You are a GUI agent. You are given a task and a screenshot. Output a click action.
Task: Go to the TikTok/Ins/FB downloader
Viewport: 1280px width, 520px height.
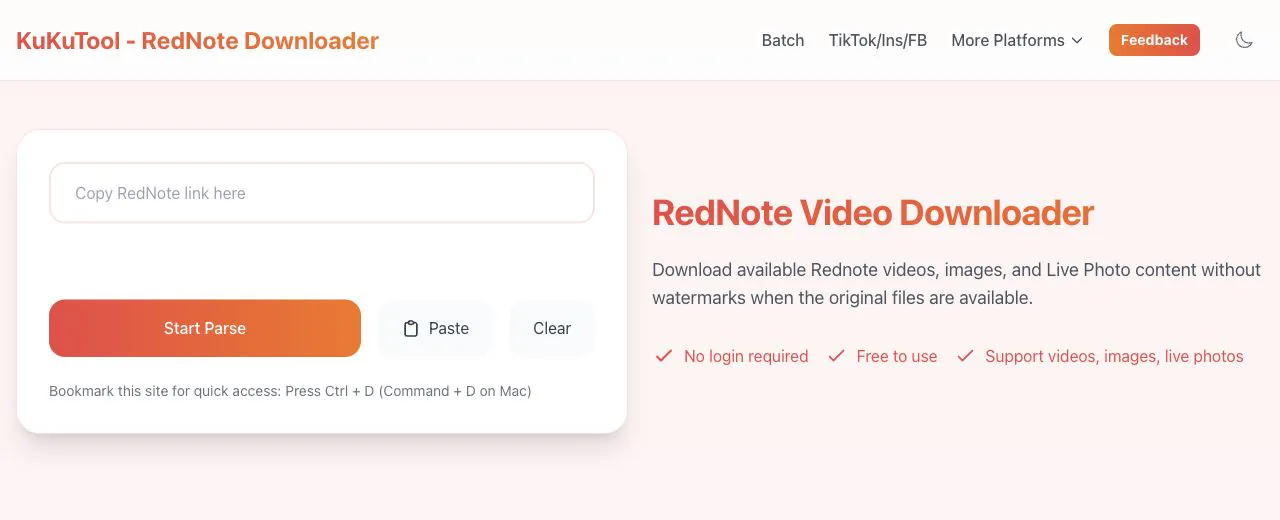click(x=878, y=40)
